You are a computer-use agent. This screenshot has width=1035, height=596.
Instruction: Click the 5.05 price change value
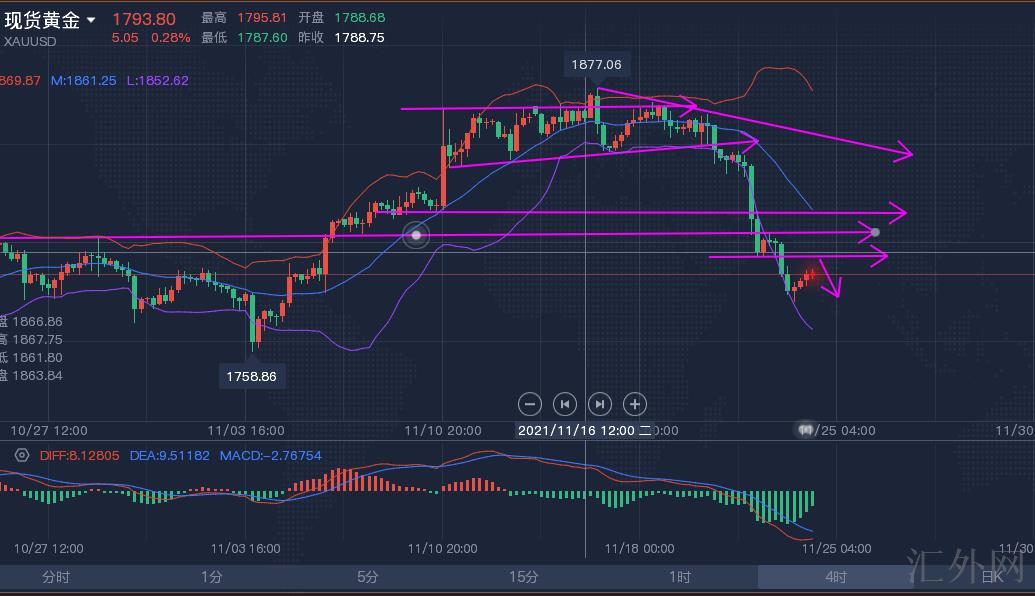click(x=125, y=38)
